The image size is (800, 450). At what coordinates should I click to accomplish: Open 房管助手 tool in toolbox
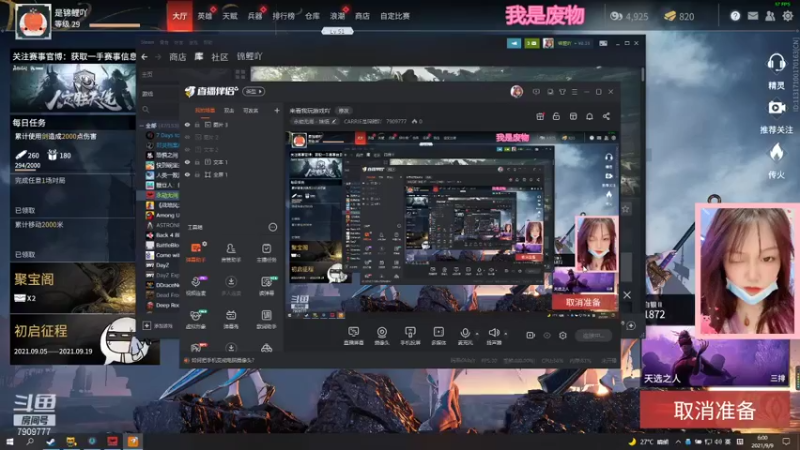coord(231,252)
